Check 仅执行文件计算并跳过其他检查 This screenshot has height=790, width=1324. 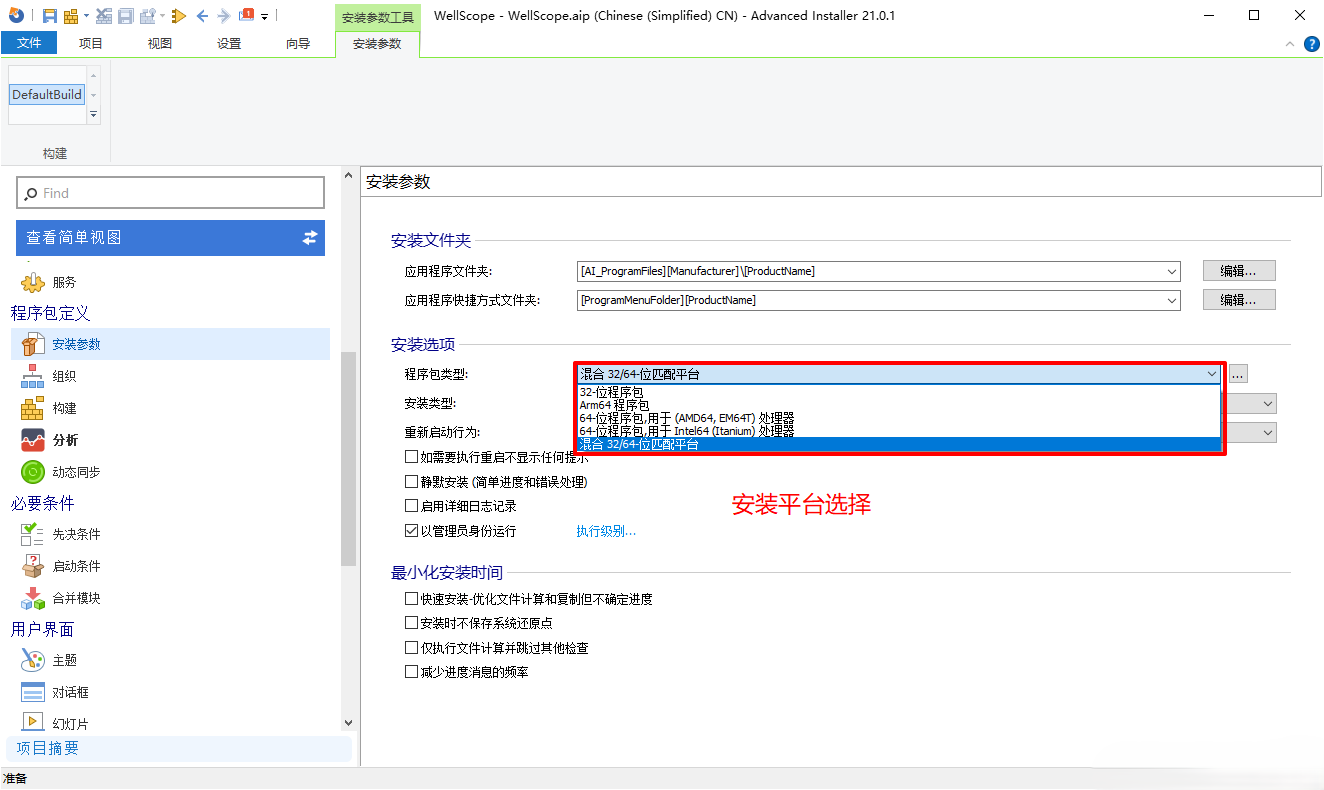411,648
